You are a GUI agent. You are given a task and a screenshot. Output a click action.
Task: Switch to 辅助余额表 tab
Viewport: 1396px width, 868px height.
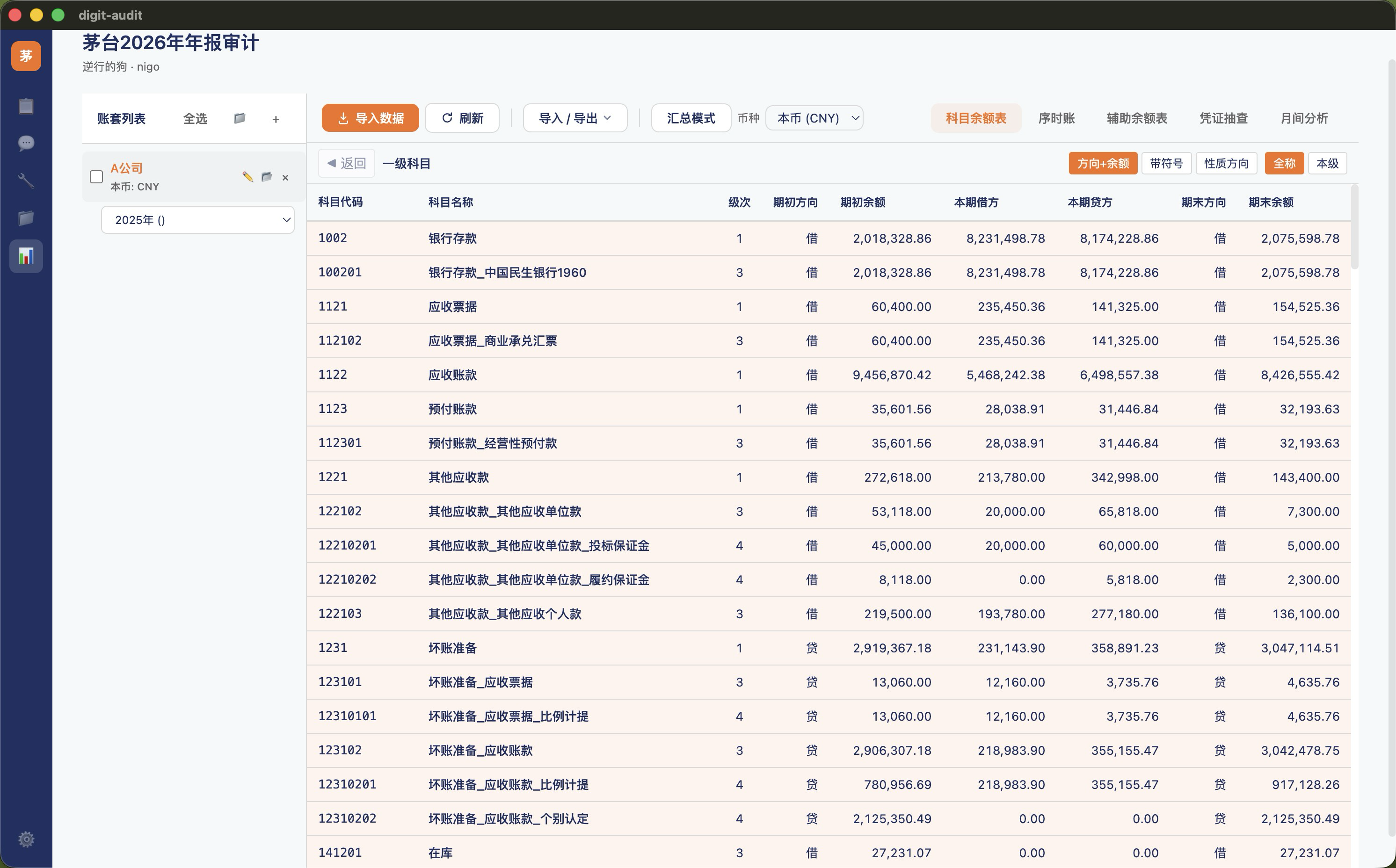pos(1137,118)
